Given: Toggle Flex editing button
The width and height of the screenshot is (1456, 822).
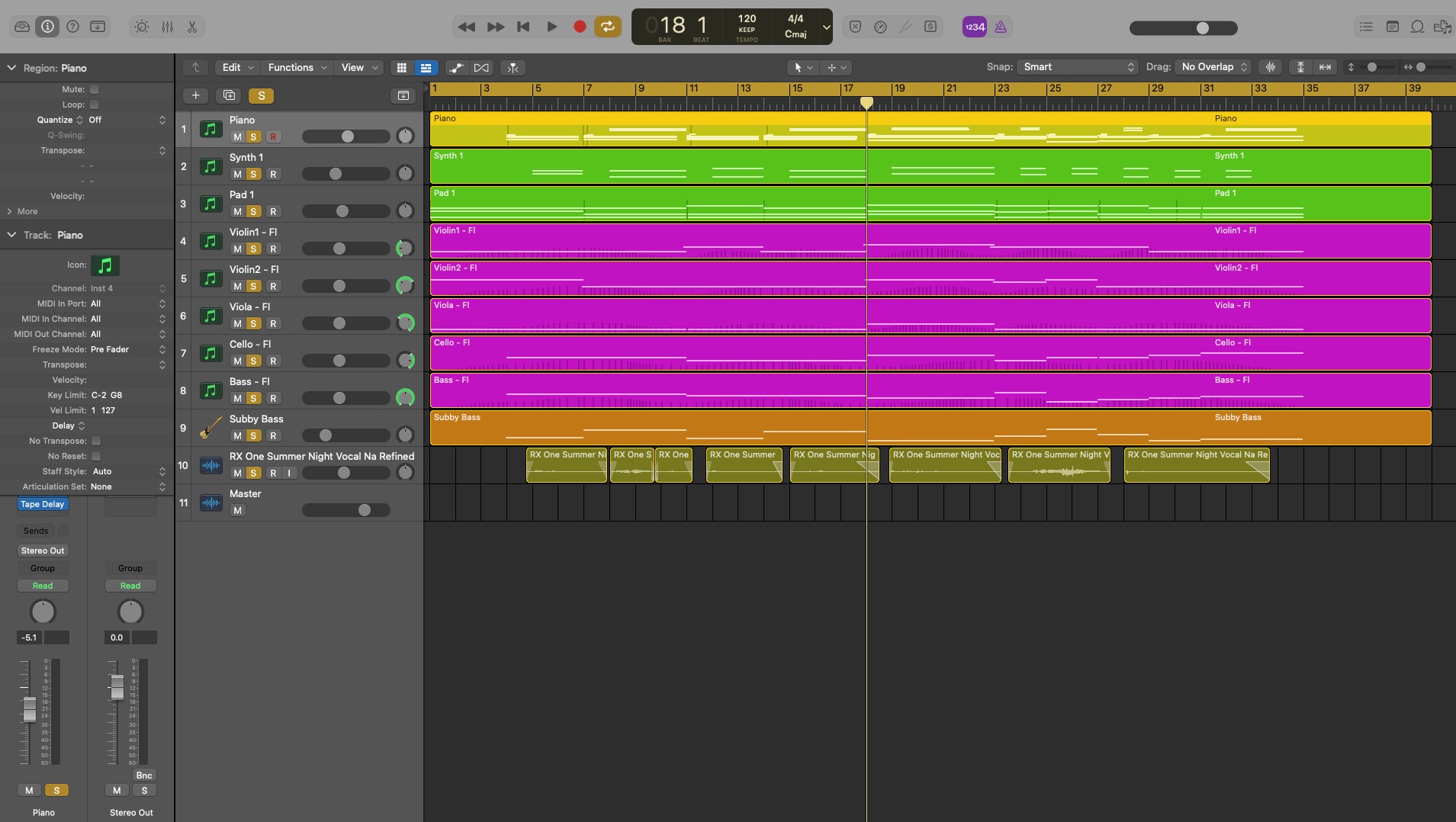Looking at the screenshot, I should pyautogui.click(x=481, y=68).
